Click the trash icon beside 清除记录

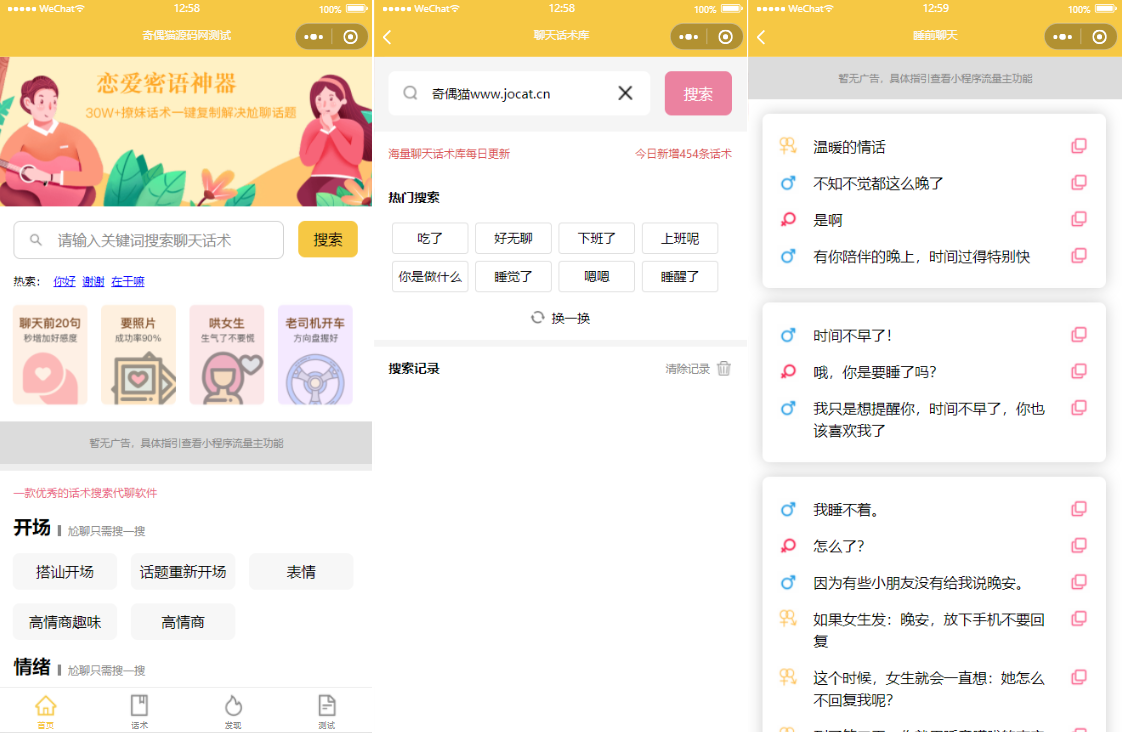pyautogui.click(x=724, y=369)
